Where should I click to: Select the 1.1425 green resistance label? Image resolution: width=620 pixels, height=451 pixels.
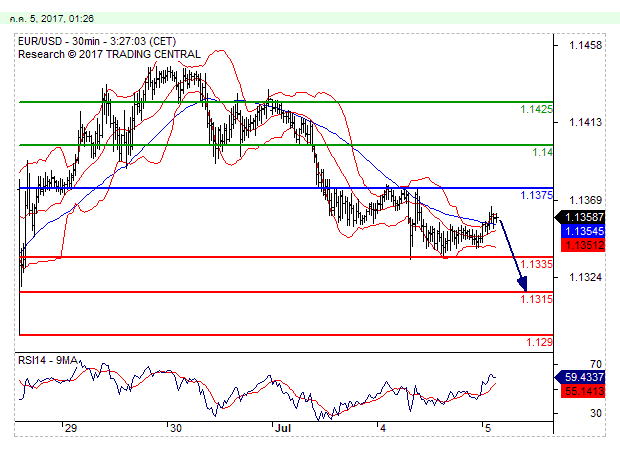pyautogui.click(x=536, y=109)
